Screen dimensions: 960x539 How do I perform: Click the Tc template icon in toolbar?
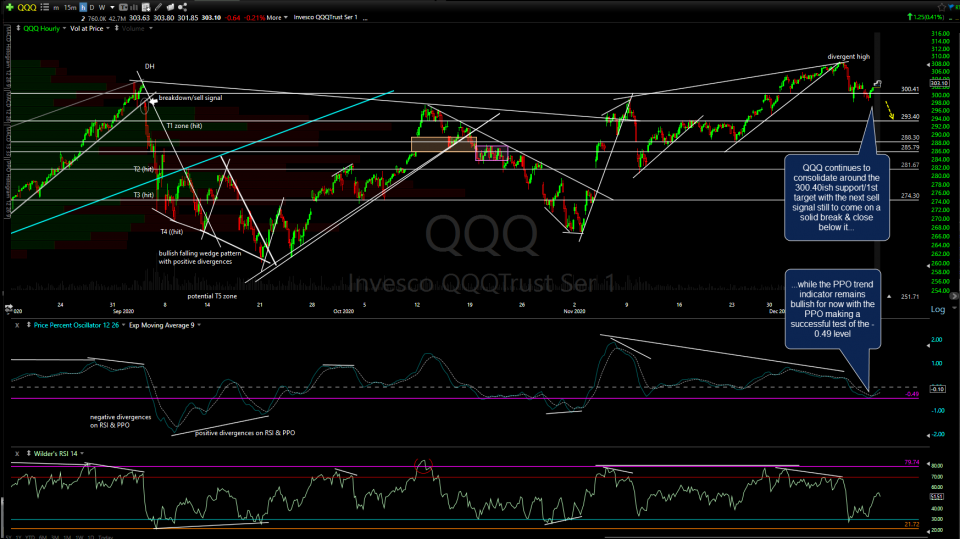123,7
